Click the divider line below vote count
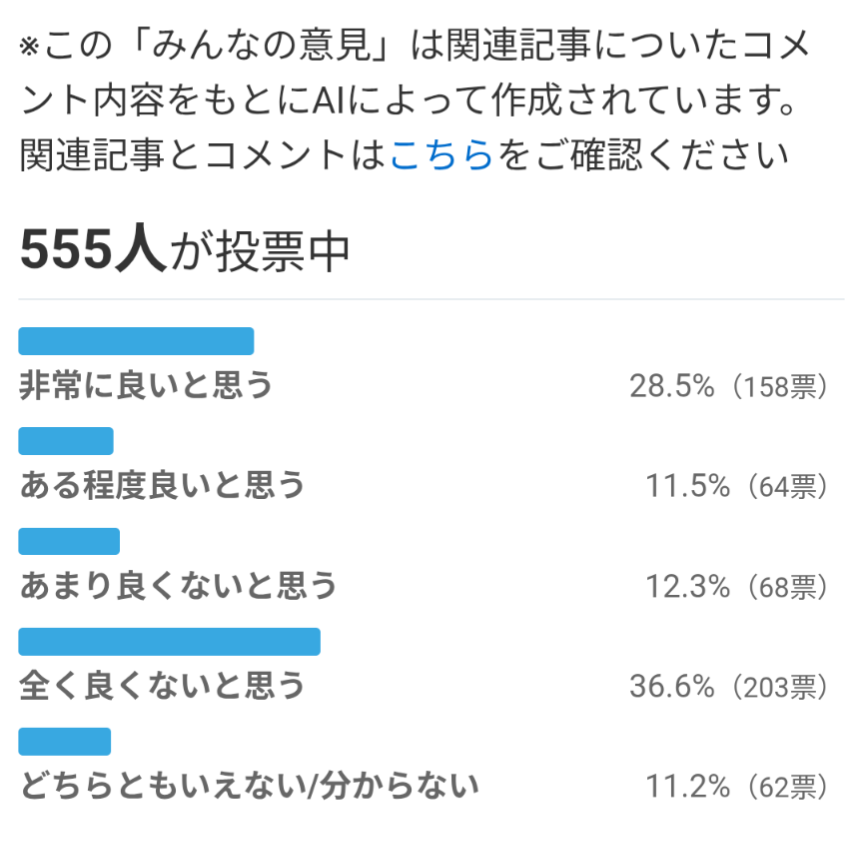This screenshot has height=842, width=863. point(432,299)
